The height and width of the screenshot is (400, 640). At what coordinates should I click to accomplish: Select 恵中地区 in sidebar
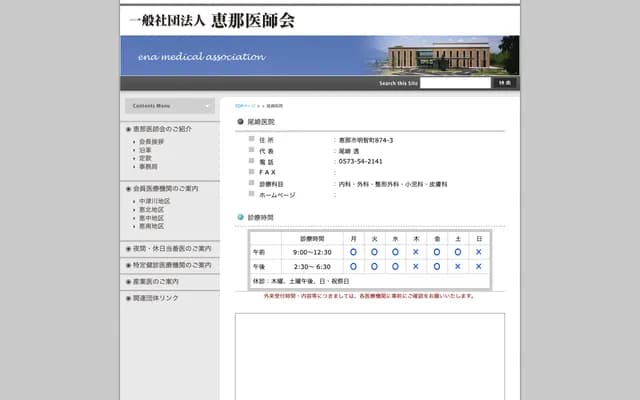point(152,217)
